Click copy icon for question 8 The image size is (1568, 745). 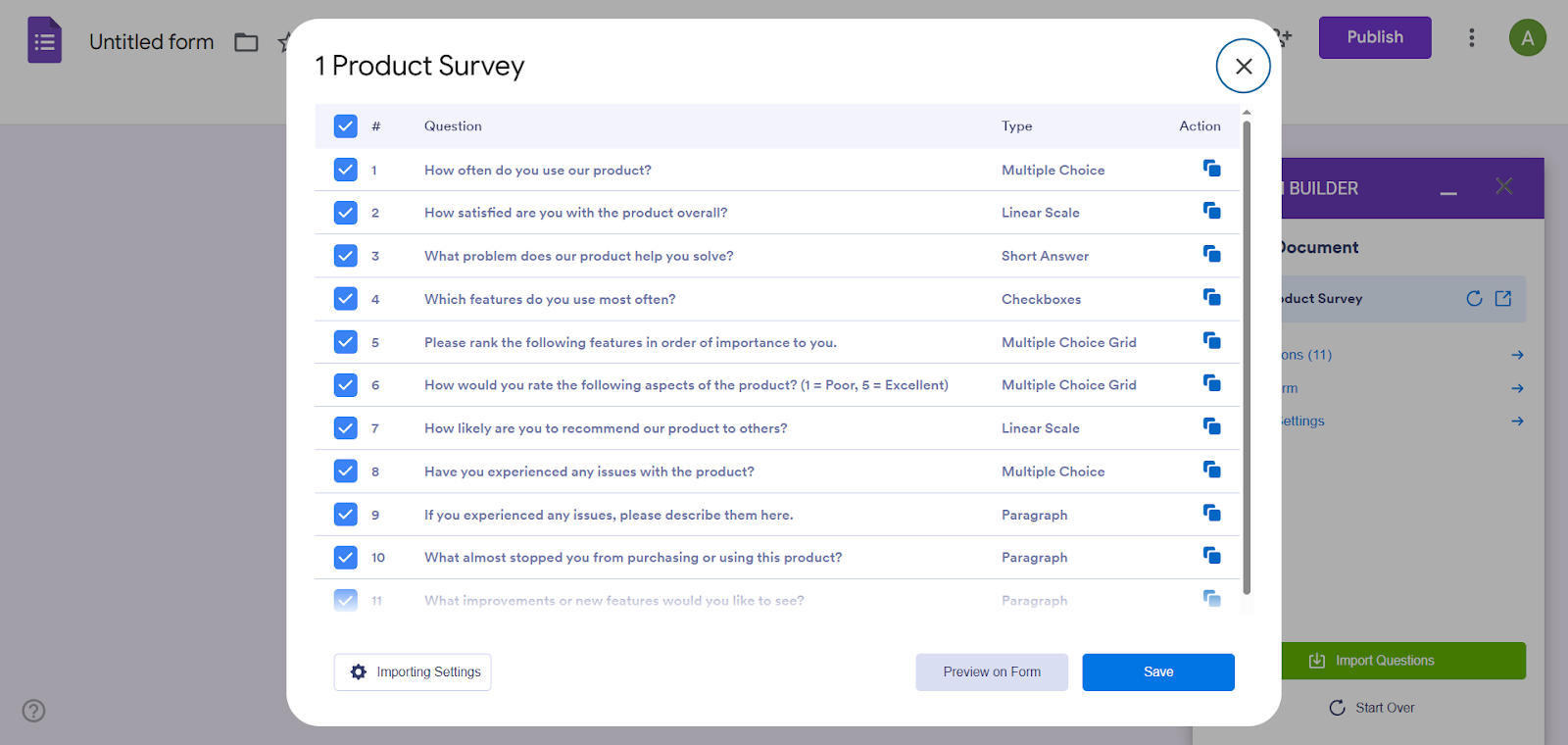point(1212,470)
